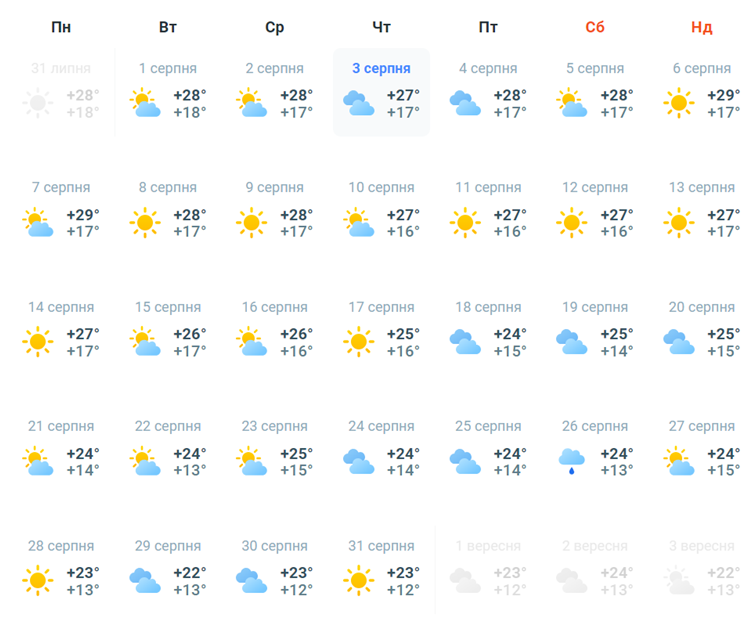Click the Пн weekday header
This screenshot has height=625, width=756.
point(61,27)
